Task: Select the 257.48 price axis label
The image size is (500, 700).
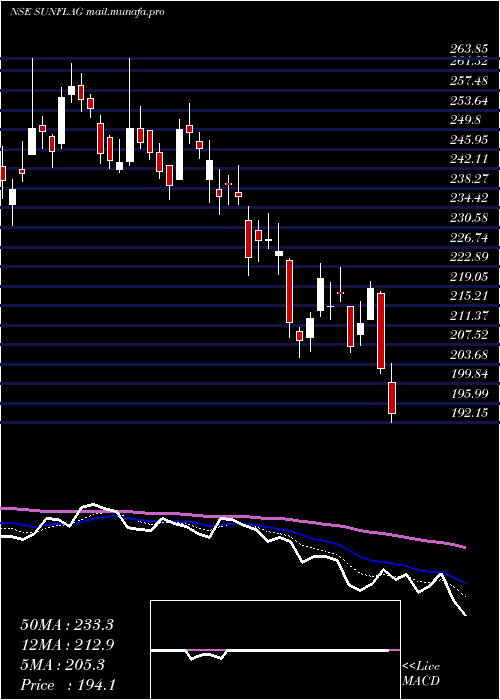Action: (x=469, y=82)
